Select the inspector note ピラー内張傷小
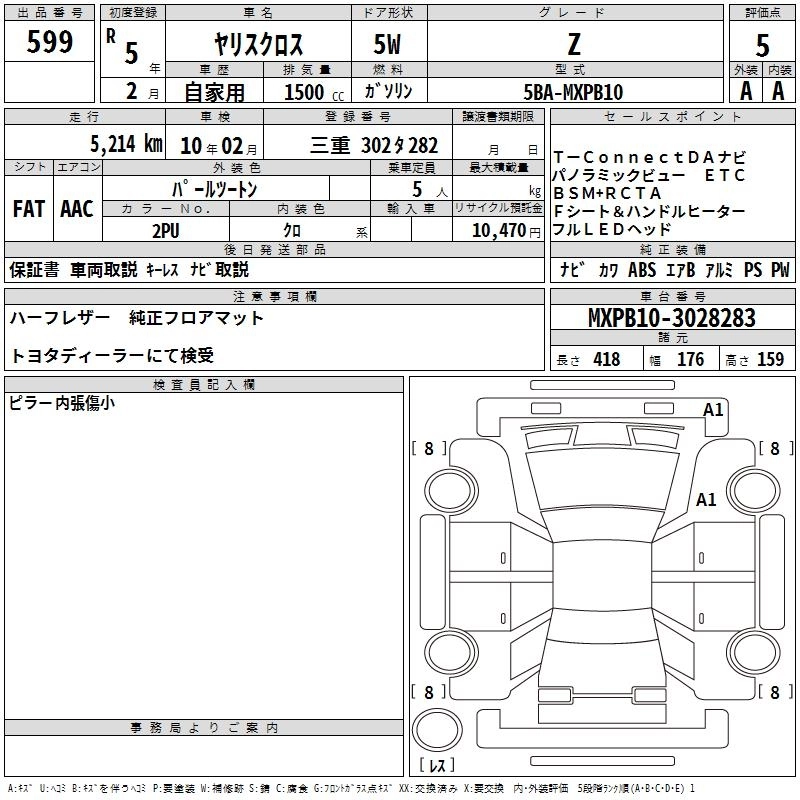This screenshot has width=800, height=800. (62, 403)
